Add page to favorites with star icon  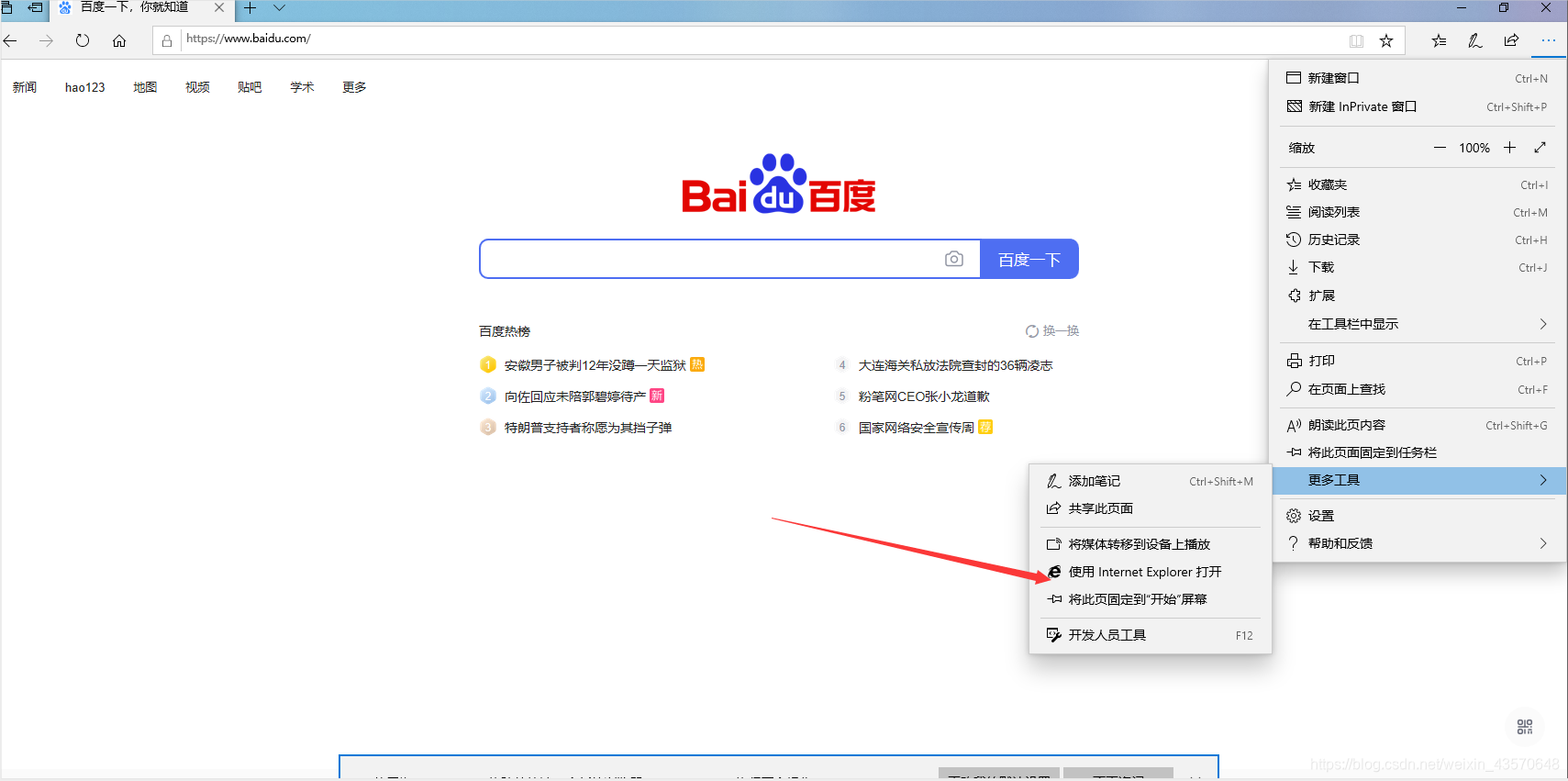pos(1386,40)
